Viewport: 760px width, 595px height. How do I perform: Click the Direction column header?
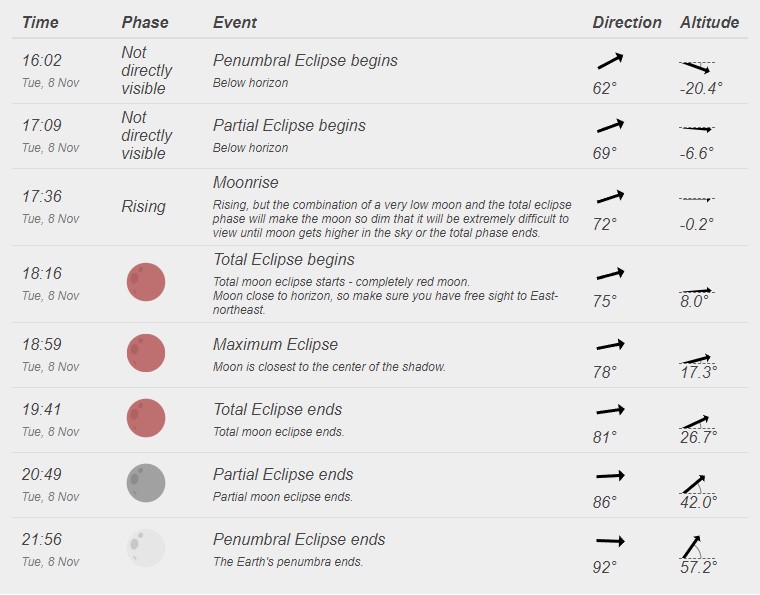pyautogui.click(x=627, y=22)
